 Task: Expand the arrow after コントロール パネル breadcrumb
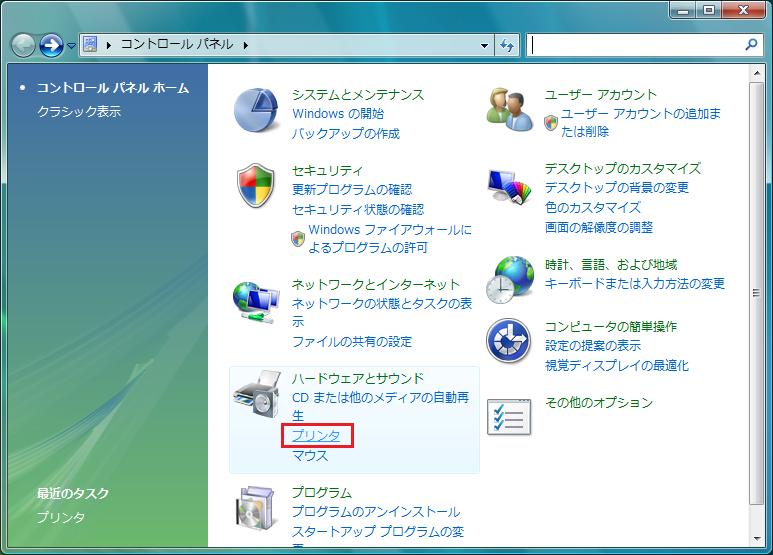tap(246, 45)
